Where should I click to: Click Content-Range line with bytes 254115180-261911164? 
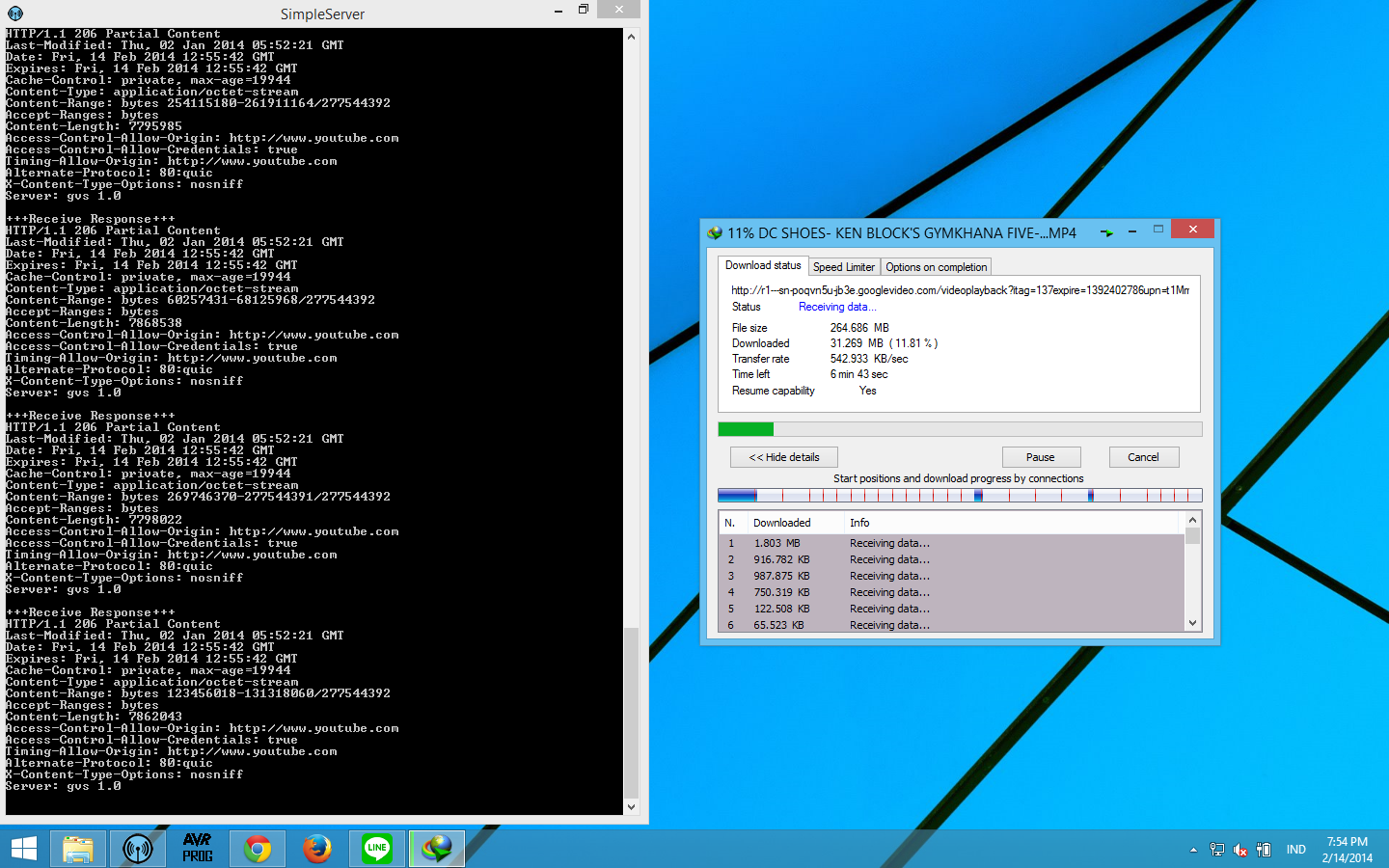coord(198,103)
